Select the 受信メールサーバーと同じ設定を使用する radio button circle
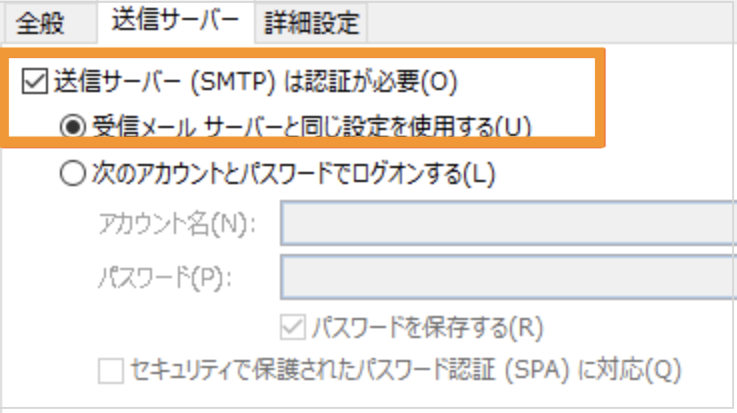 (74, 127)
